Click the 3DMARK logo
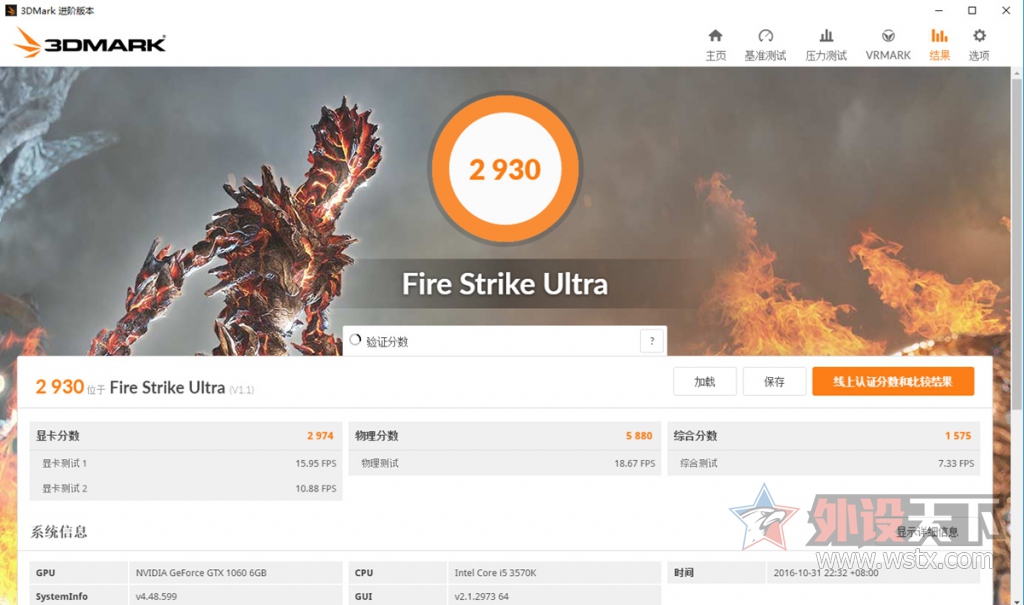The image size is (1024, 605). tap(89, 43)
